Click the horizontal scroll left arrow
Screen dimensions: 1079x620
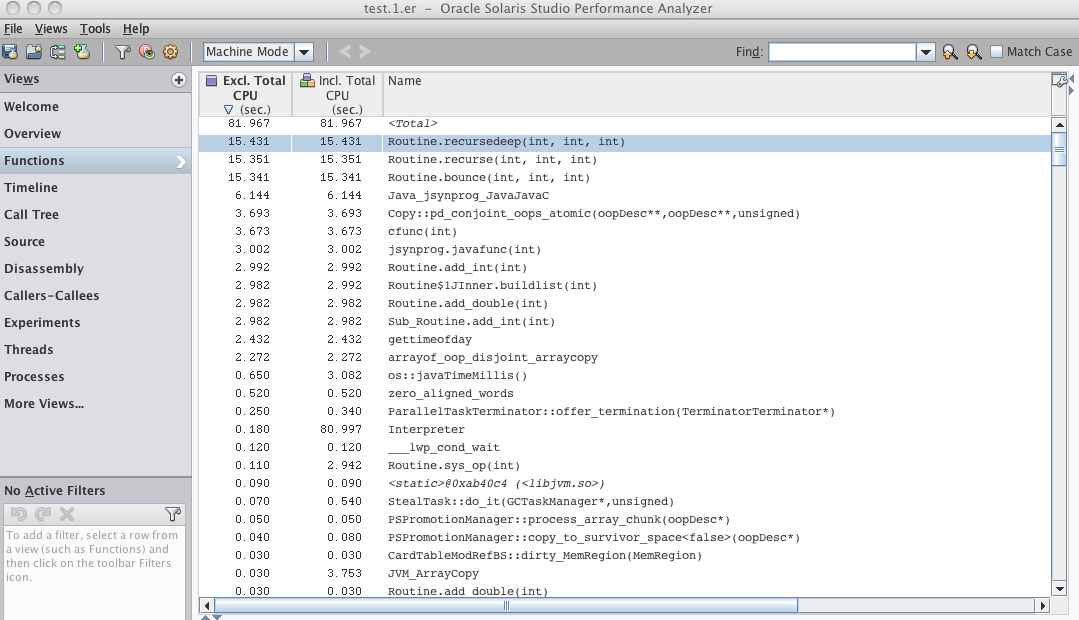point(206,606)
